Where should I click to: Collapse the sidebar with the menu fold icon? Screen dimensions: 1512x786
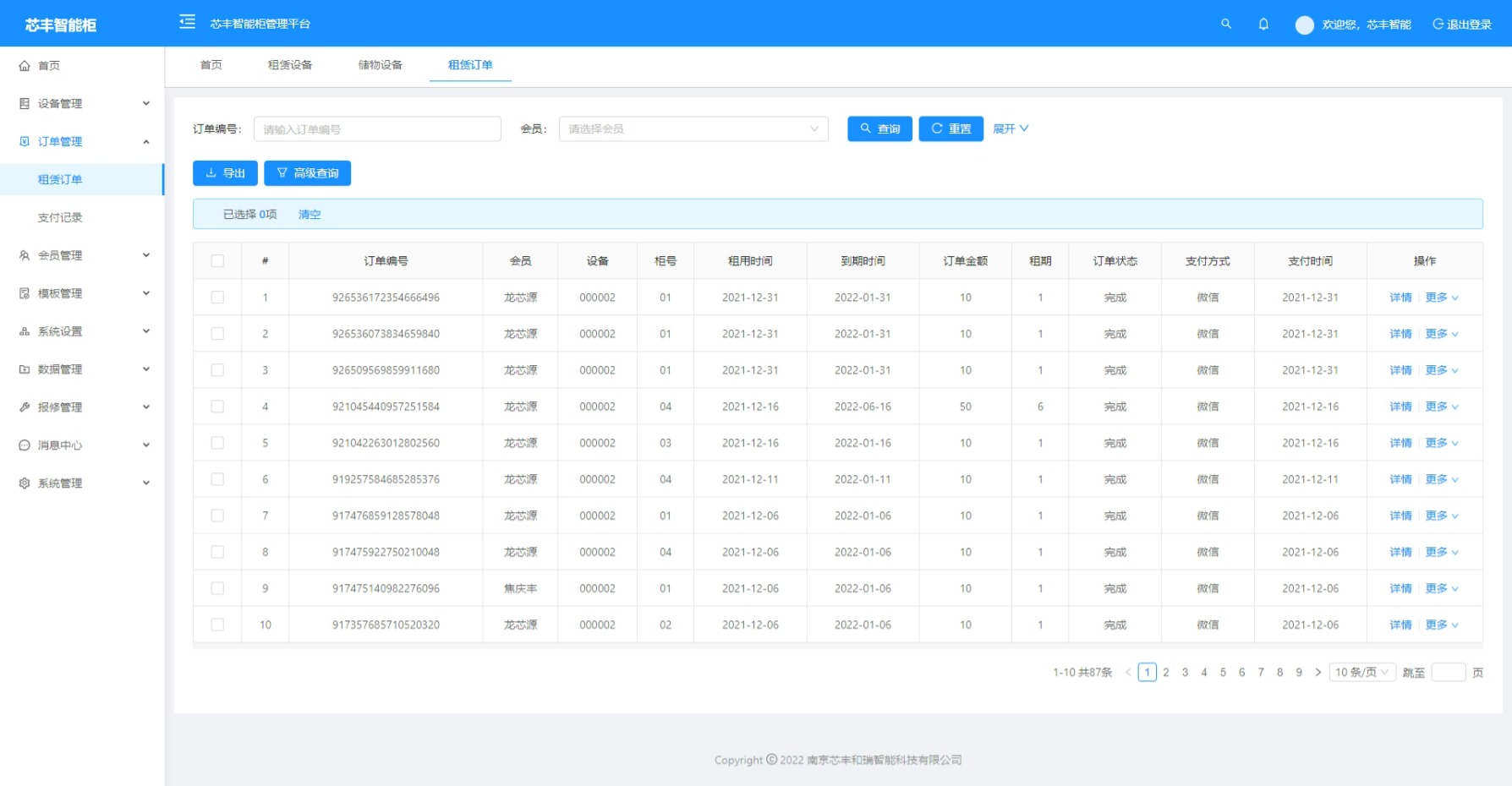click(x=188, y=22)
